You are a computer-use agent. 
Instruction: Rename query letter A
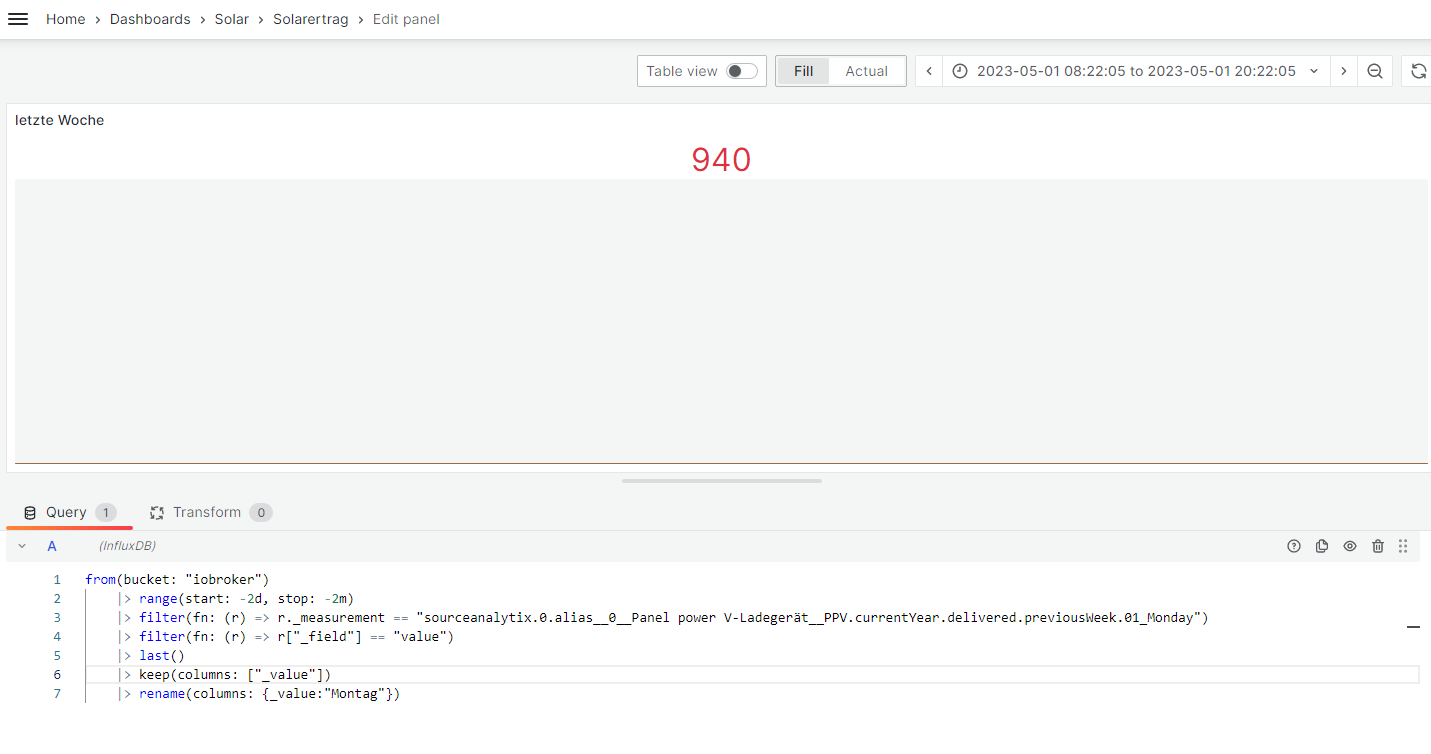52,546
